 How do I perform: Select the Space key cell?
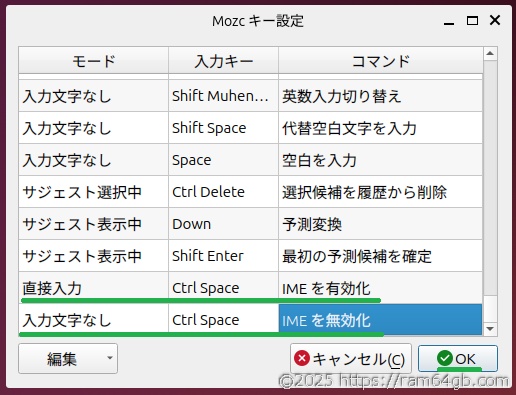(223, 160)
